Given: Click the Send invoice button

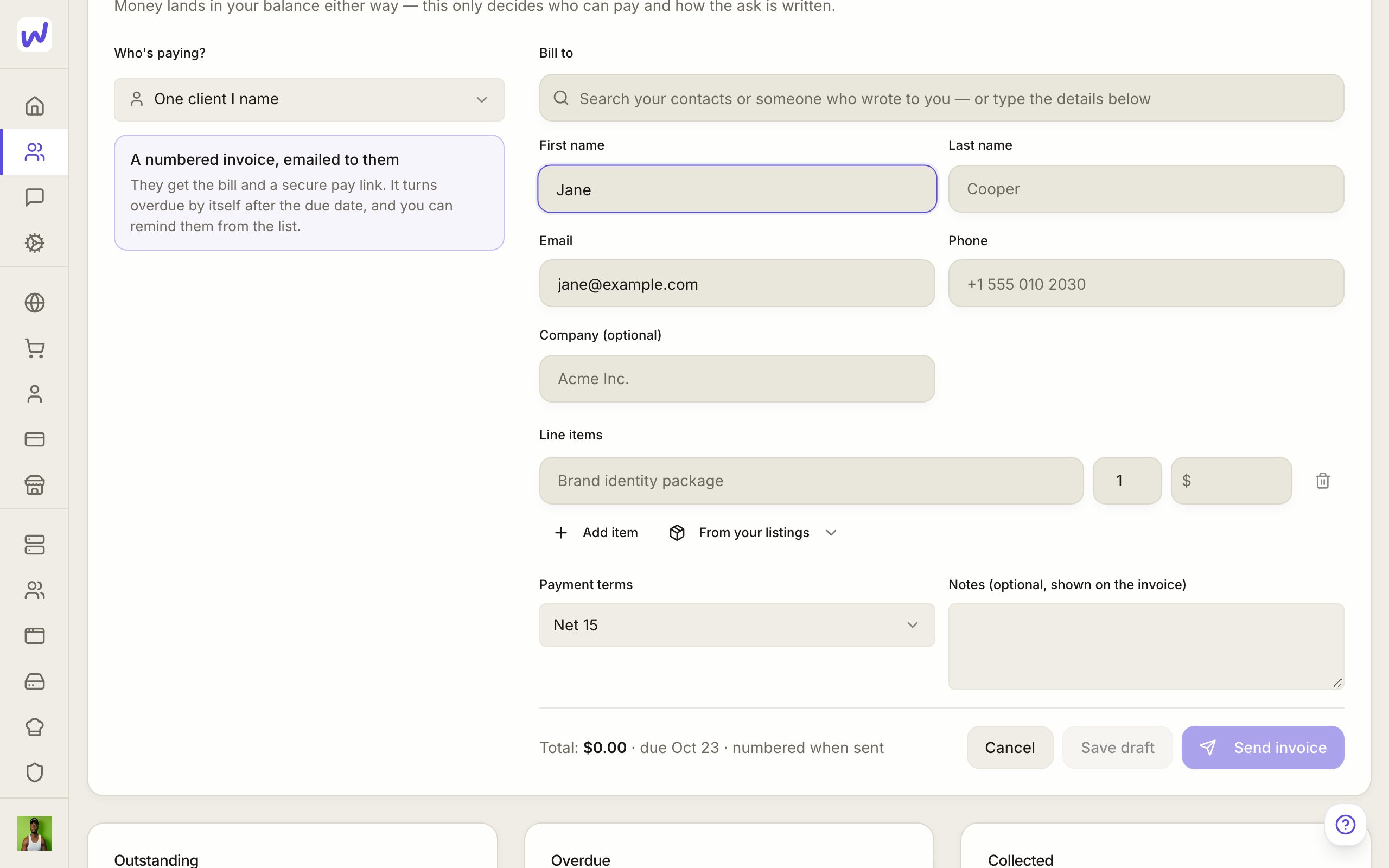Looking at the screenshot, I should (x=1263, y=748).
